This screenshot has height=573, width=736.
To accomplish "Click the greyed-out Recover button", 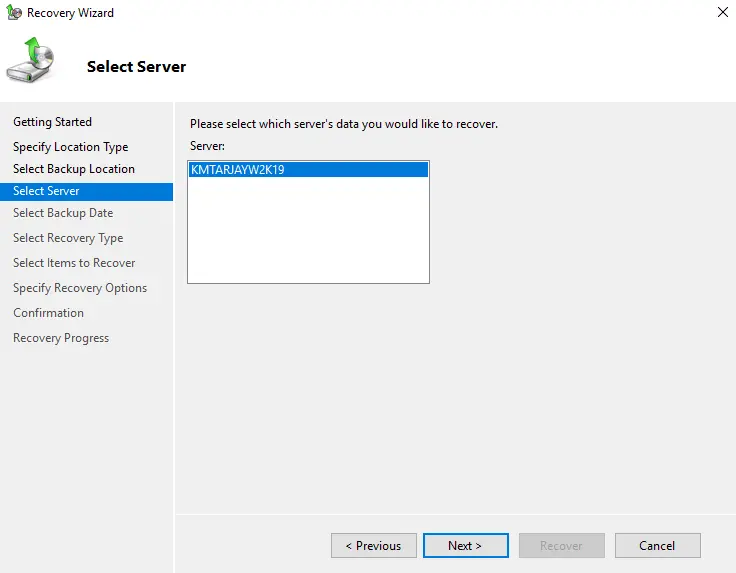I will tap(561, 546).
